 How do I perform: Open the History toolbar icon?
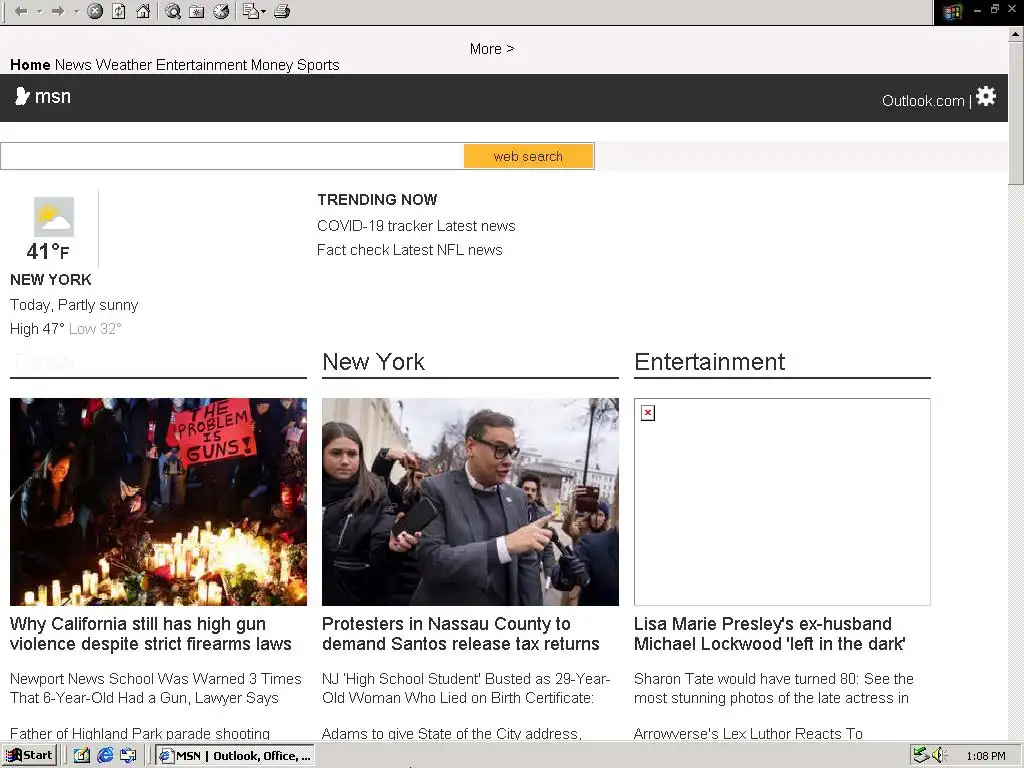click(221, 11)
